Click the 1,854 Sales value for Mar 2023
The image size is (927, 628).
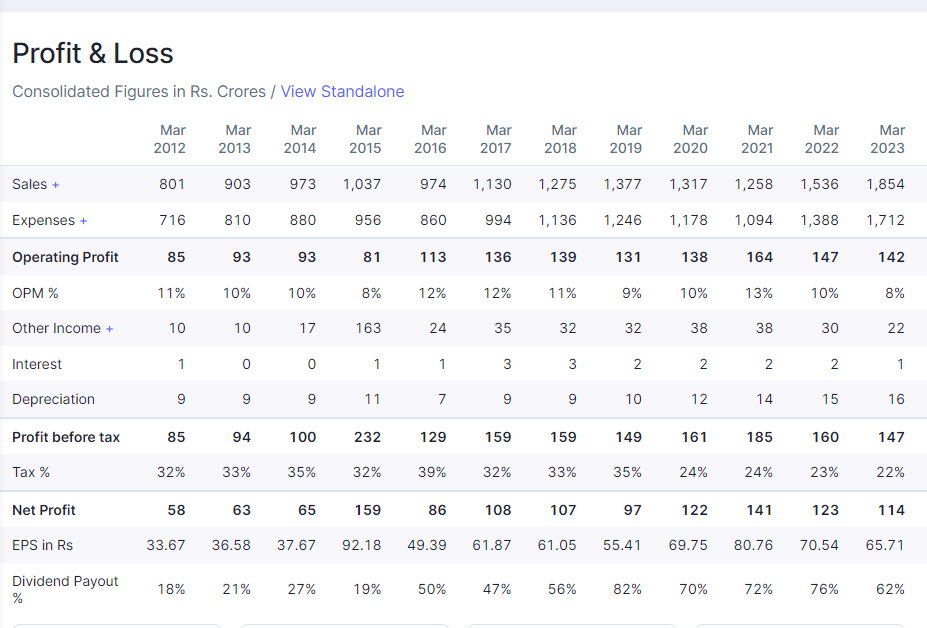click(x=885, y=184)
